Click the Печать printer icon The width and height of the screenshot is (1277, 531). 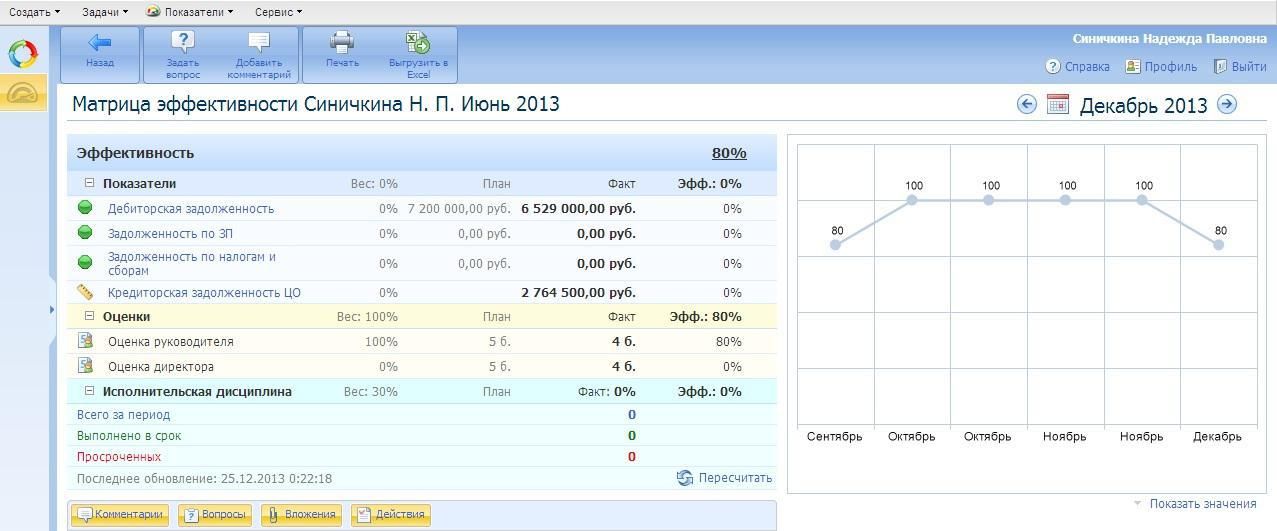pyautogui.click(x=342, y=43)
